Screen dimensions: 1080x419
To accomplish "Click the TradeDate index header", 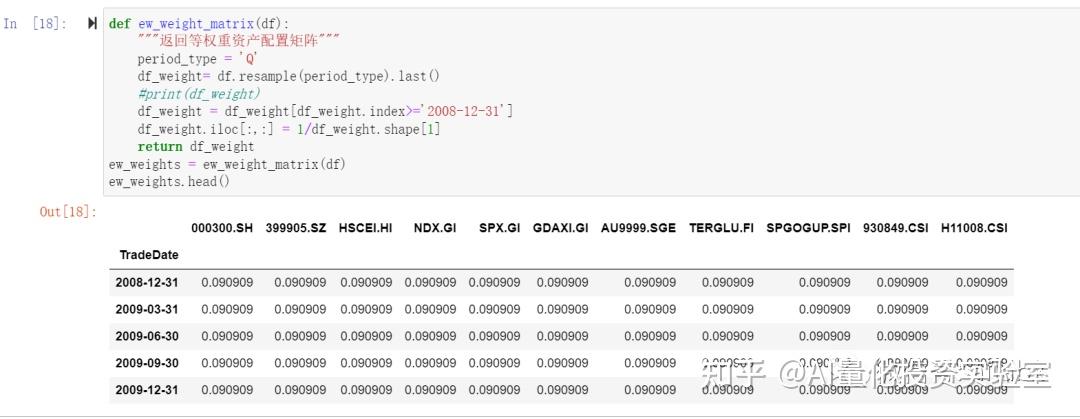I will 148,255.
